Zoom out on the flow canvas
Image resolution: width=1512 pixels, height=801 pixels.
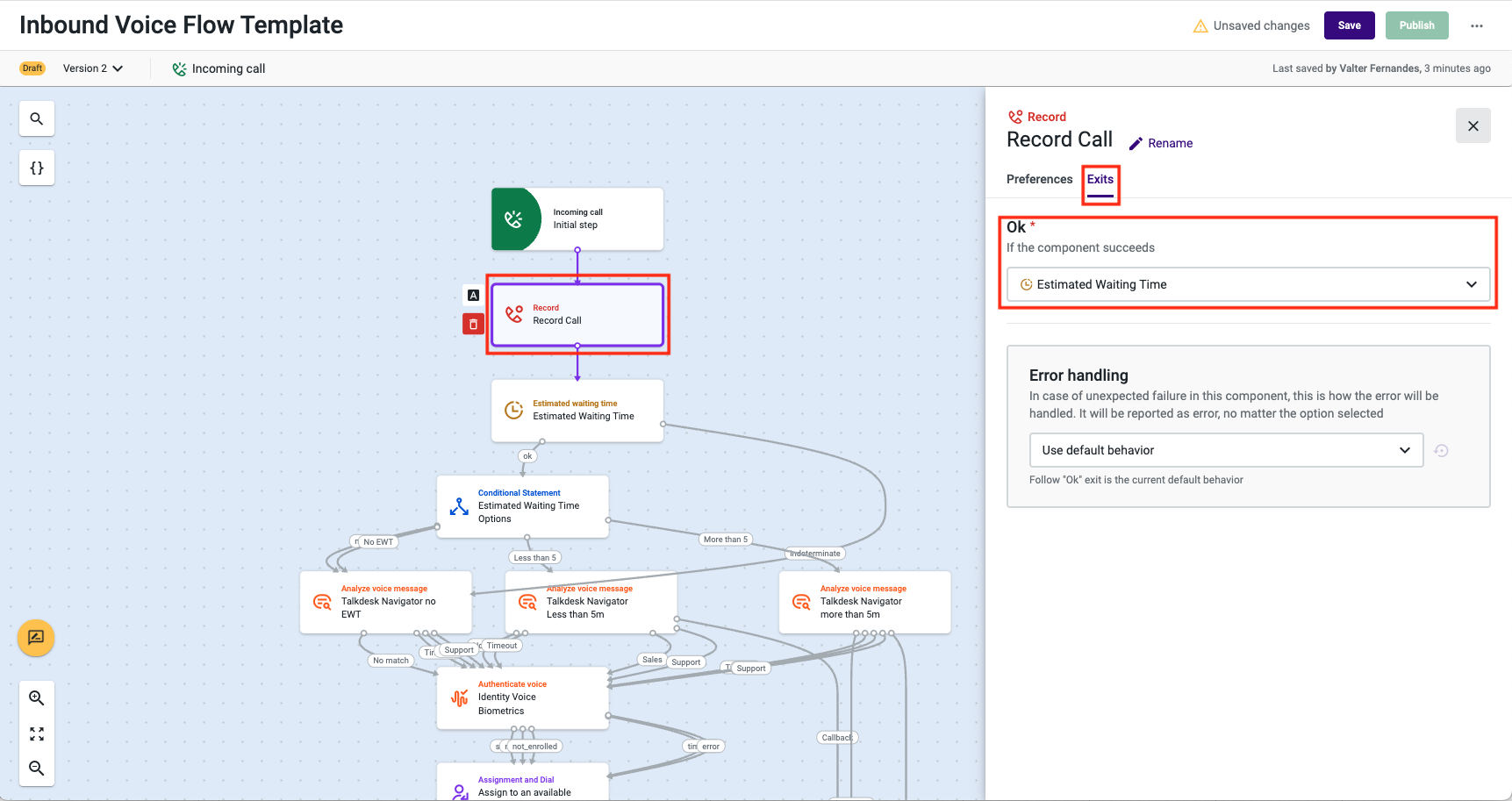[37, 769]
